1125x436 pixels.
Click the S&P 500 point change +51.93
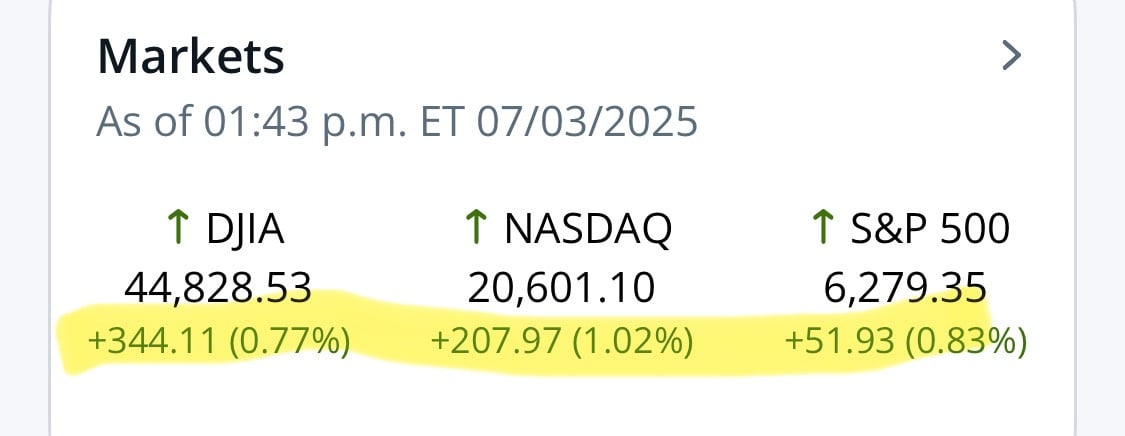[x=840, y=343]
